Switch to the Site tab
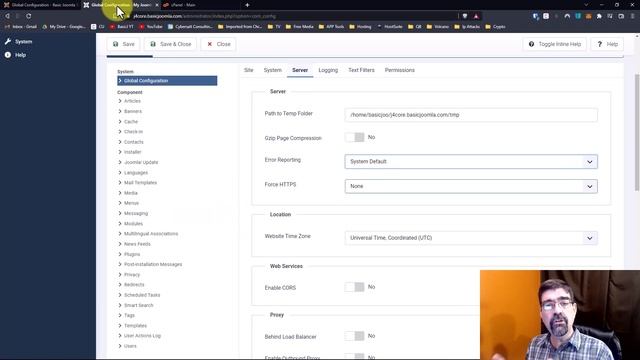Viewport: 640px width, 360px height. pos(249,70)
